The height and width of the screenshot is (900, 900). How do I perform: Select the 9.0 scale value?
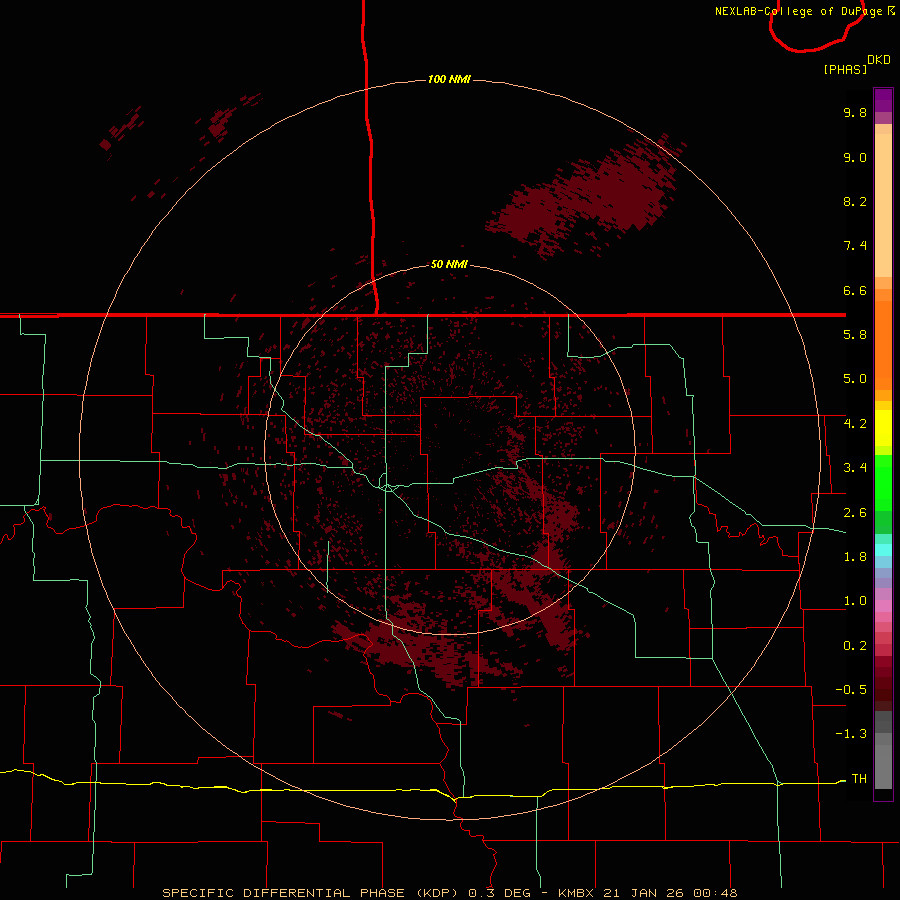(x=855, y=157)
